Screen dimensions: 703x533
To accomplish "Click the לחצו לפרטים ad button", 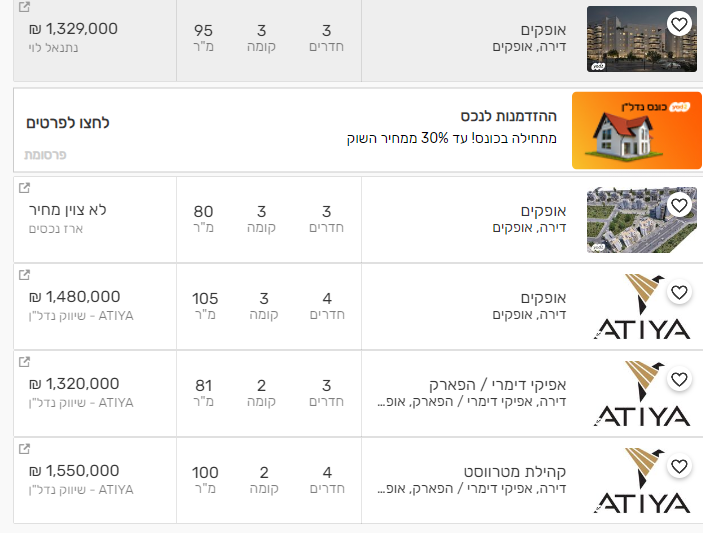I will (x=68, y=123).
